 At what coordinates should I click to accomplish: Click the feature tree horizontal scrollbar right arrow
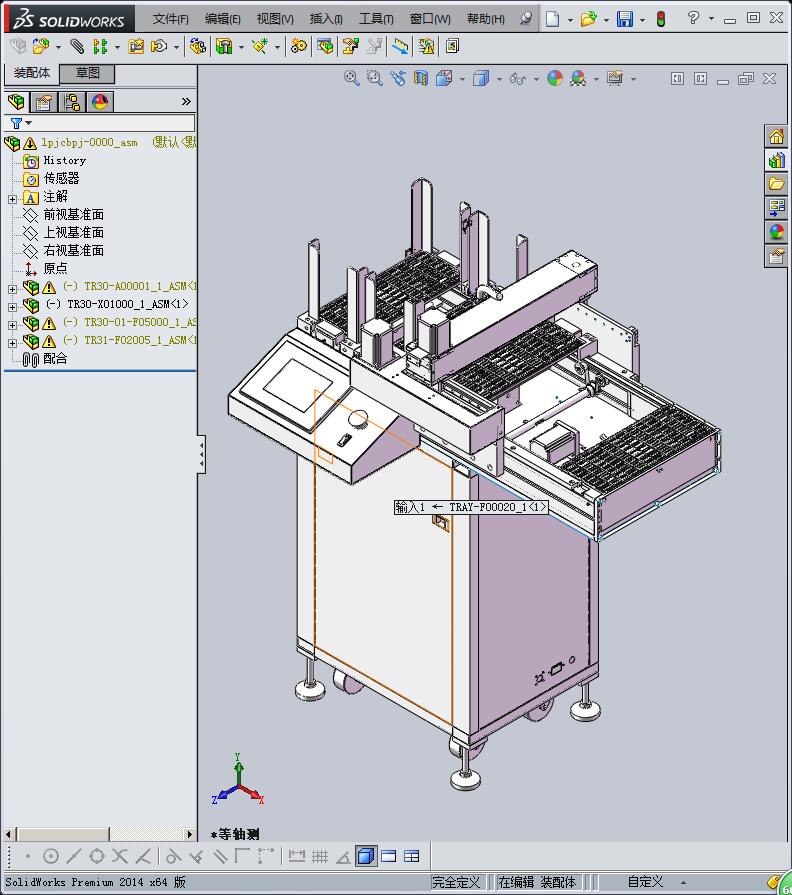pyautogui.click(x=190, y=834)
